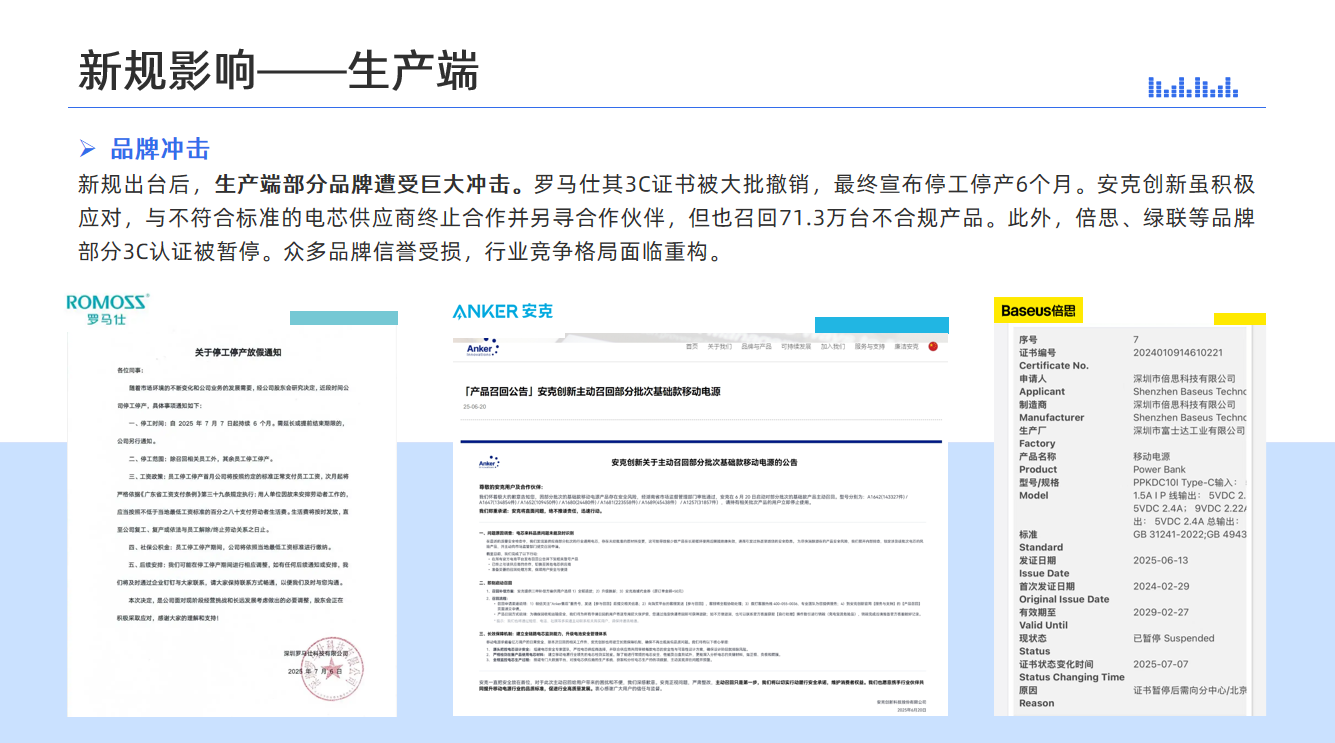
Task: Click the Anker Innovations logo in webpage header
Action: coord(482,348)
